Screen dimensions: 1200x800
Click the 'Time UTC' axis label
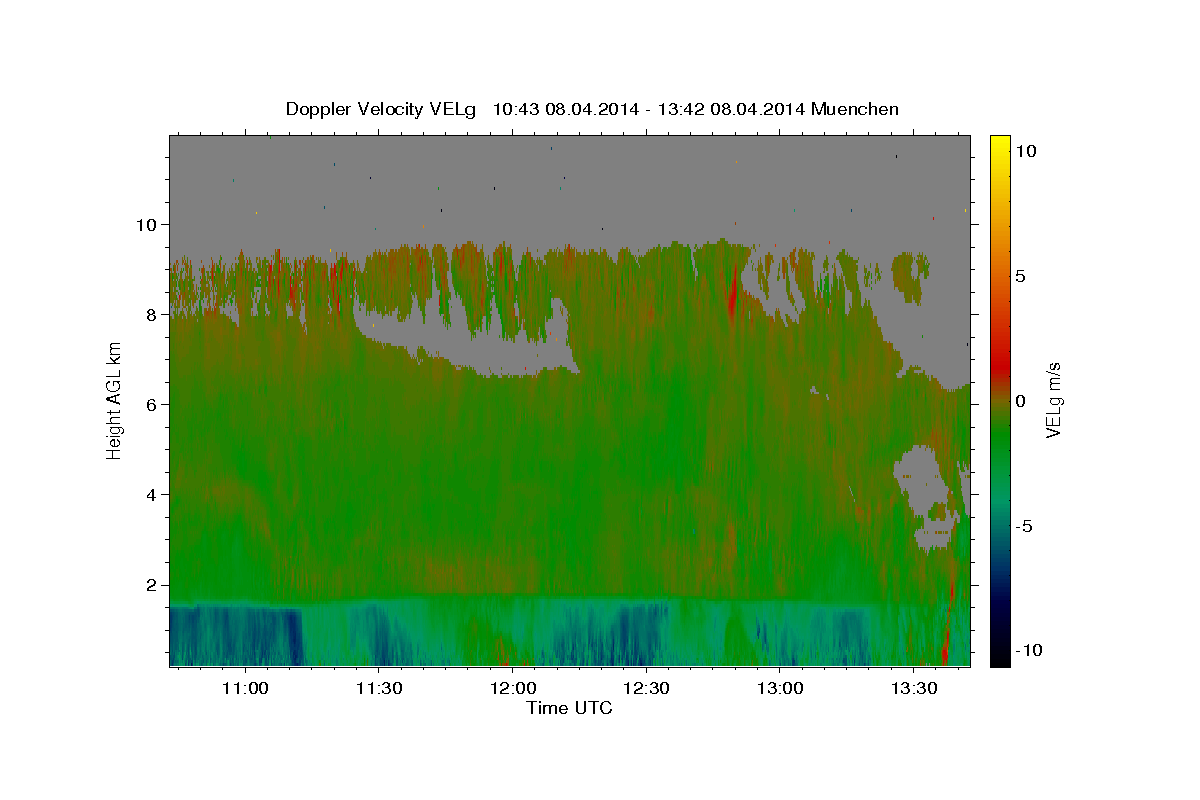click(569, 708)
